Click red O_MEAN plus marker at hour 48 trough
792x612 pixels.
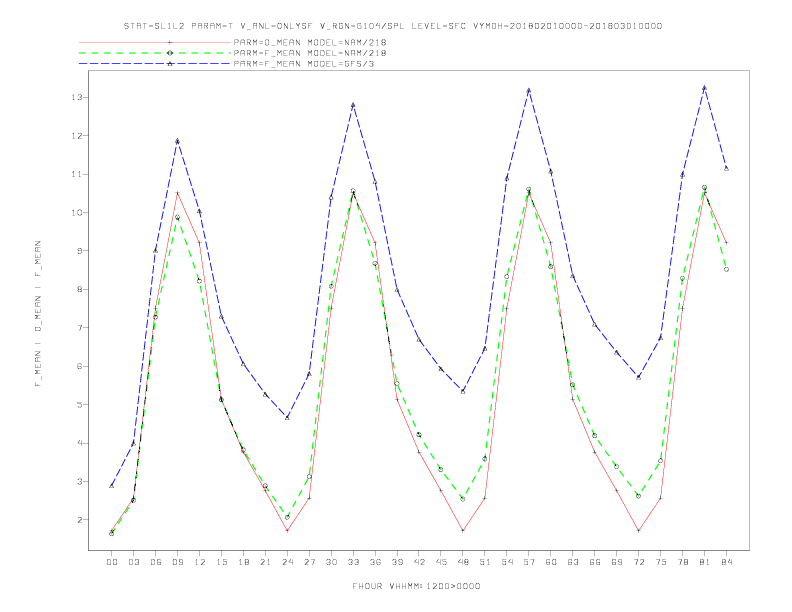tap(463, 531)
